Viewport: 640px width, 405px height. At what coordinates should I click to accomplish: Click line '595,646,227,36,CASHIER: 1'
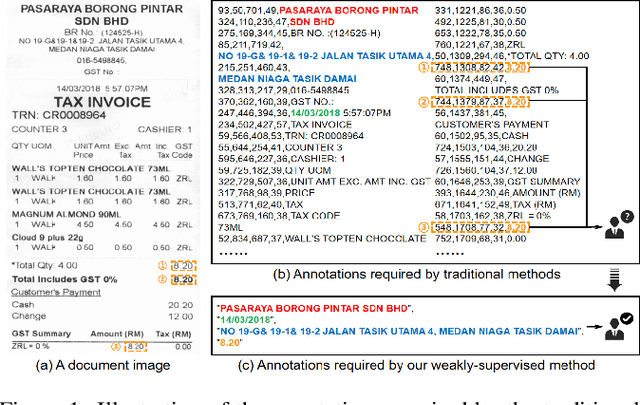point(281,159)
